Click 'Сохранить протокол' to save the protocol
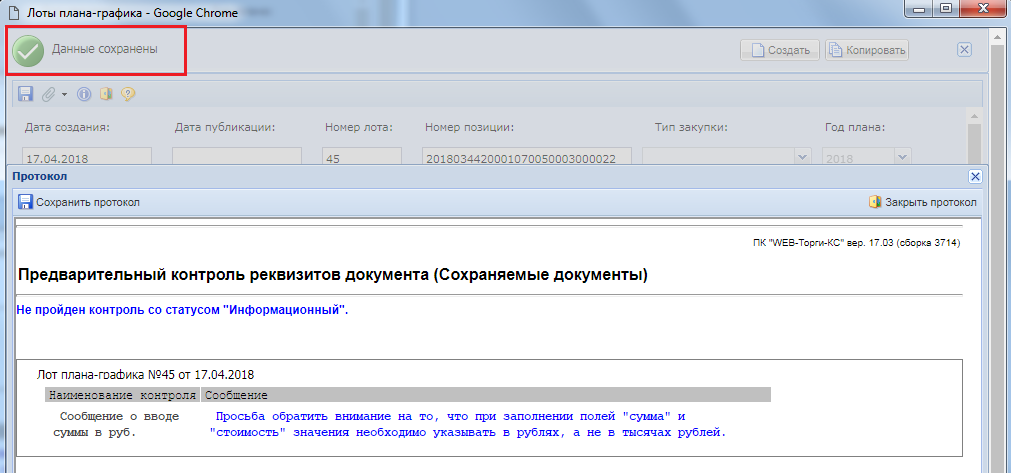 (x=79, y=202)
